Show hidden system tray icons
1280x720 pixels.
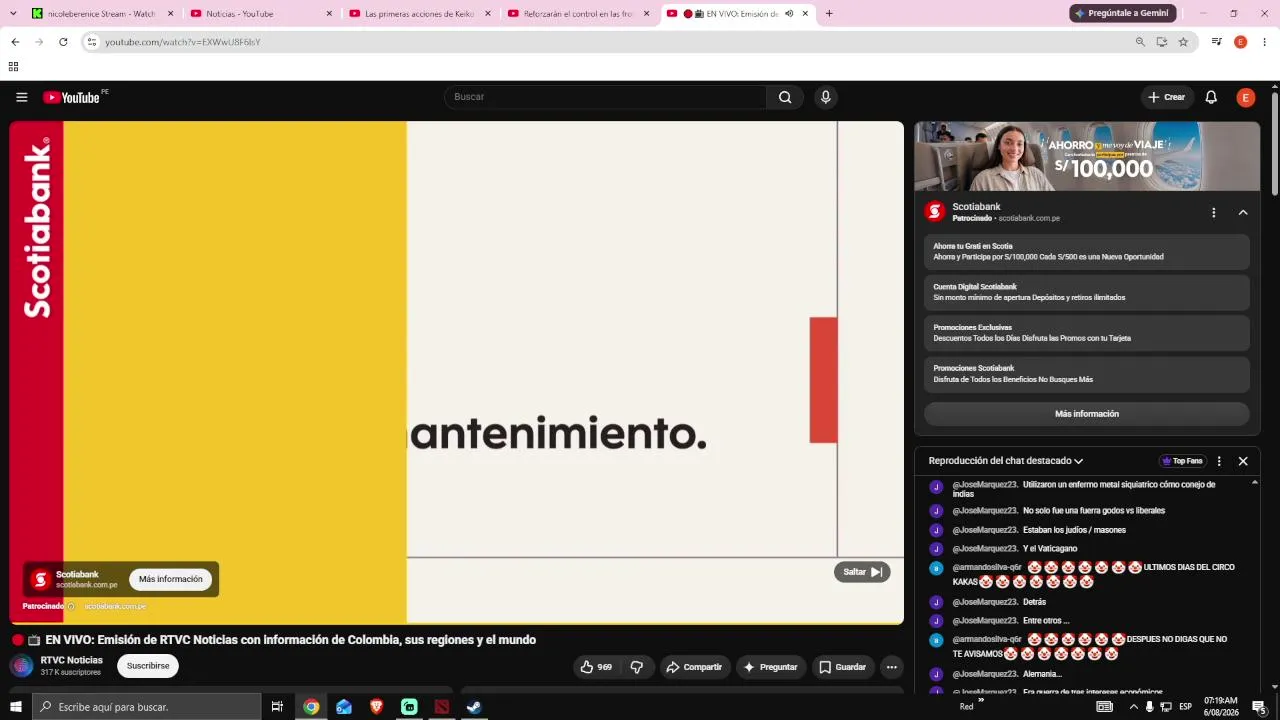tap(1133, 707)
